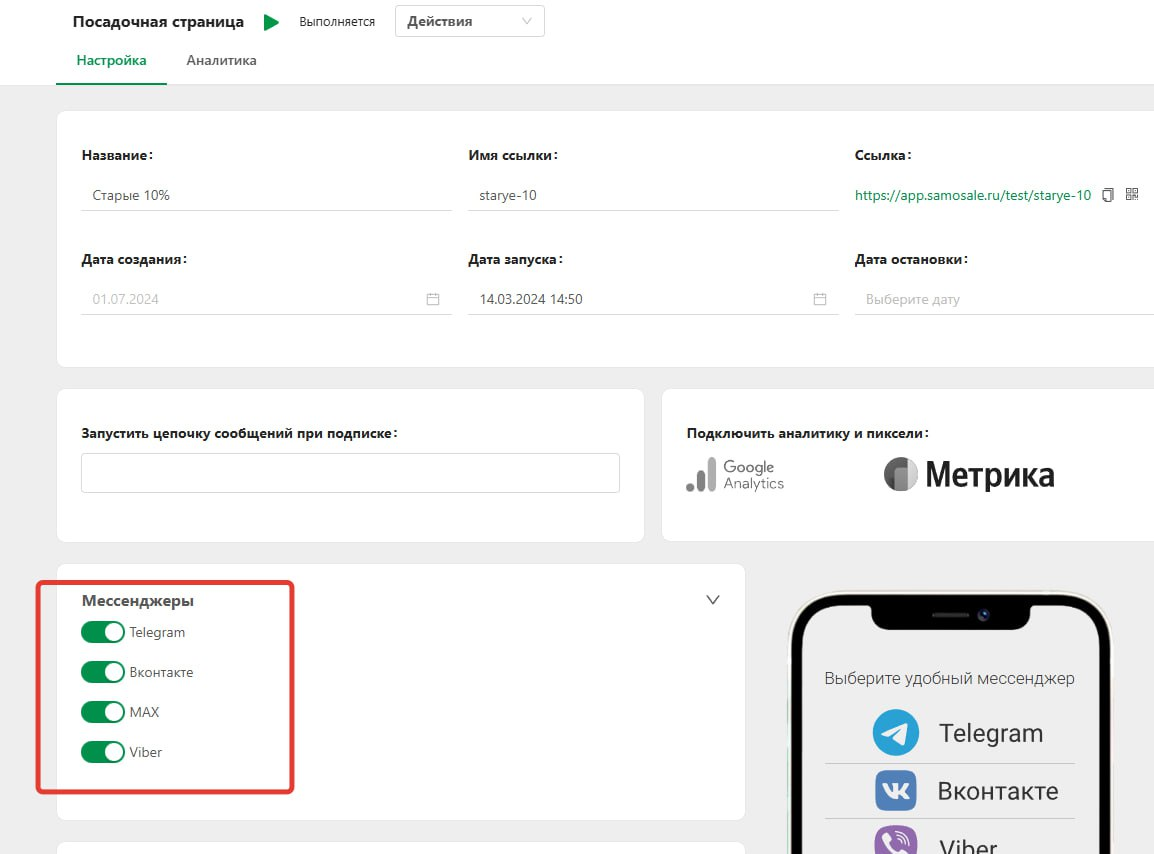Click the Подключить аналитику и пиксели label
The width and height of the screenshot is (1154, 854).
pos(807,434)
